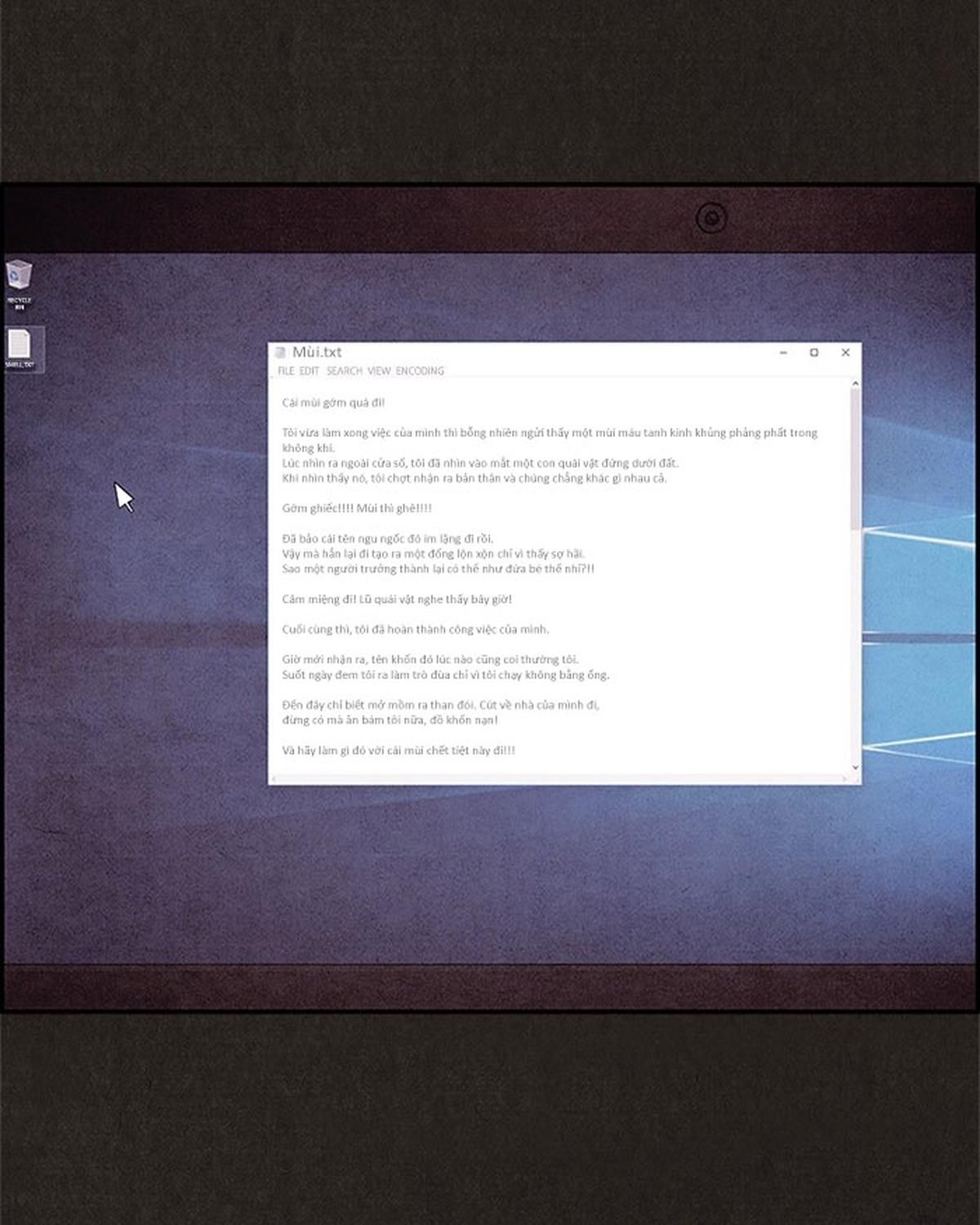
Task: Open the SEARCH menu
Action: pyautogui.click(x=344, y=371)
